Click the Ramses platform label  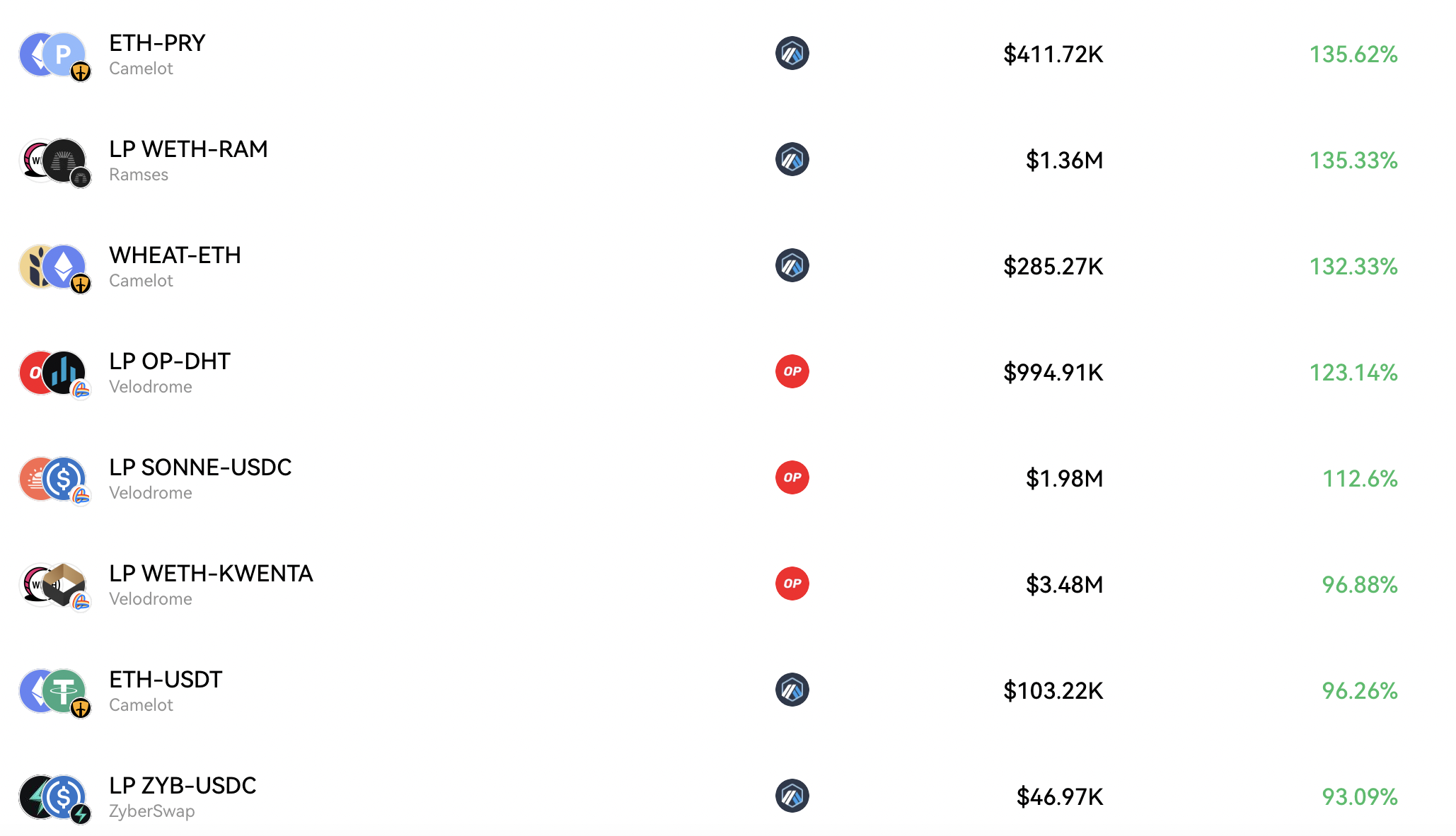[139, 175]
